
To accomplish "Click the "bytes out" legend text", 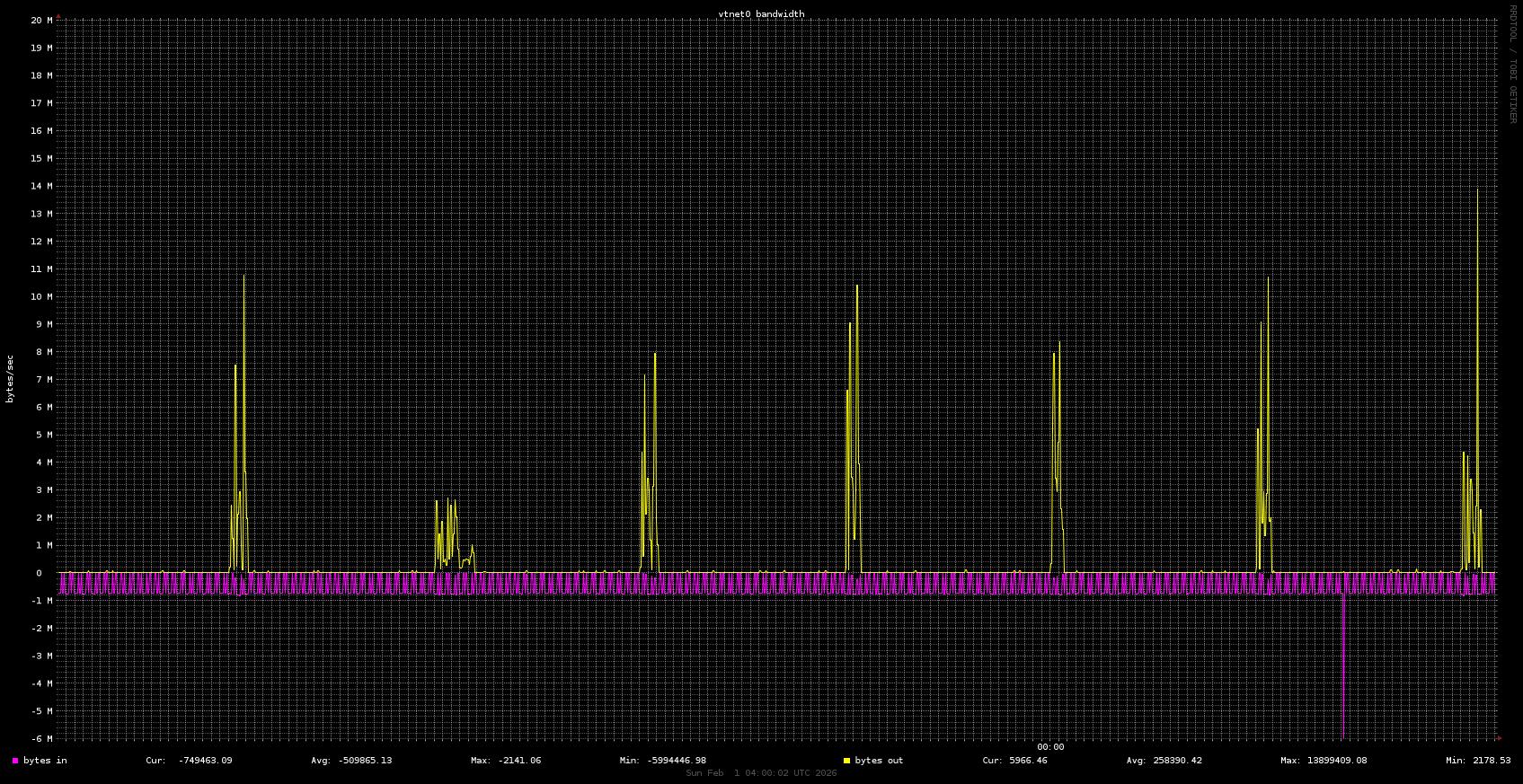I will point(879,761).
